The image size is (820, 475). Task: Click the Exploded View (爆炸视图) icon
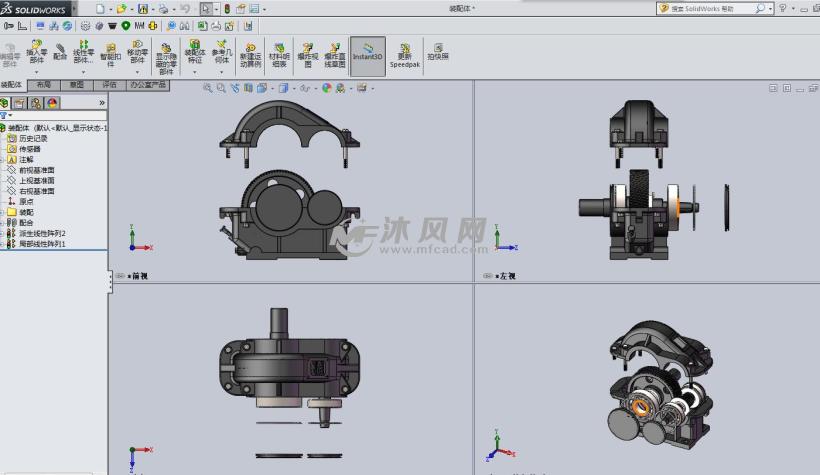307,54
